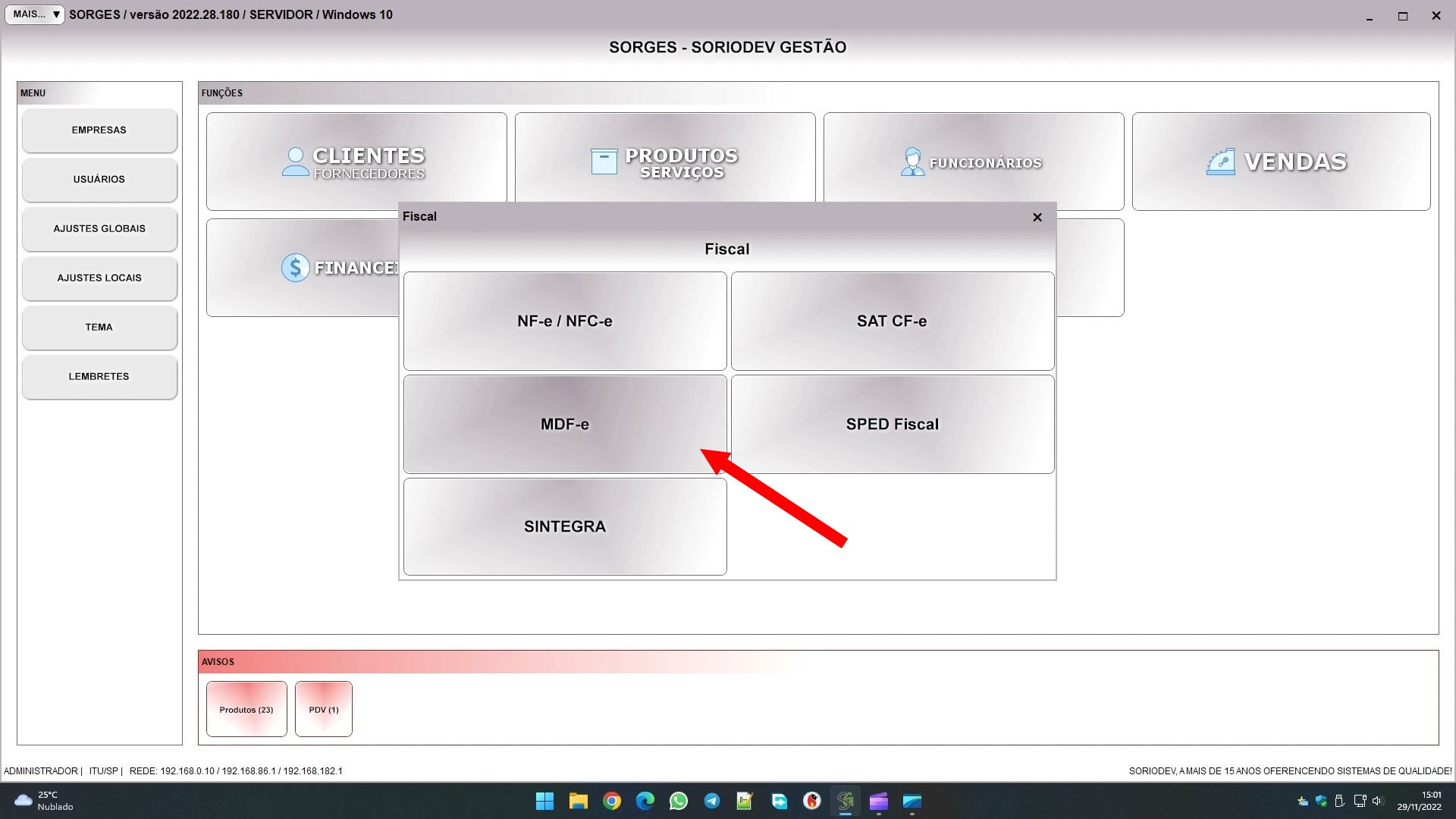Select MDF-e in Fiscal dialog

tap(565, 424)
